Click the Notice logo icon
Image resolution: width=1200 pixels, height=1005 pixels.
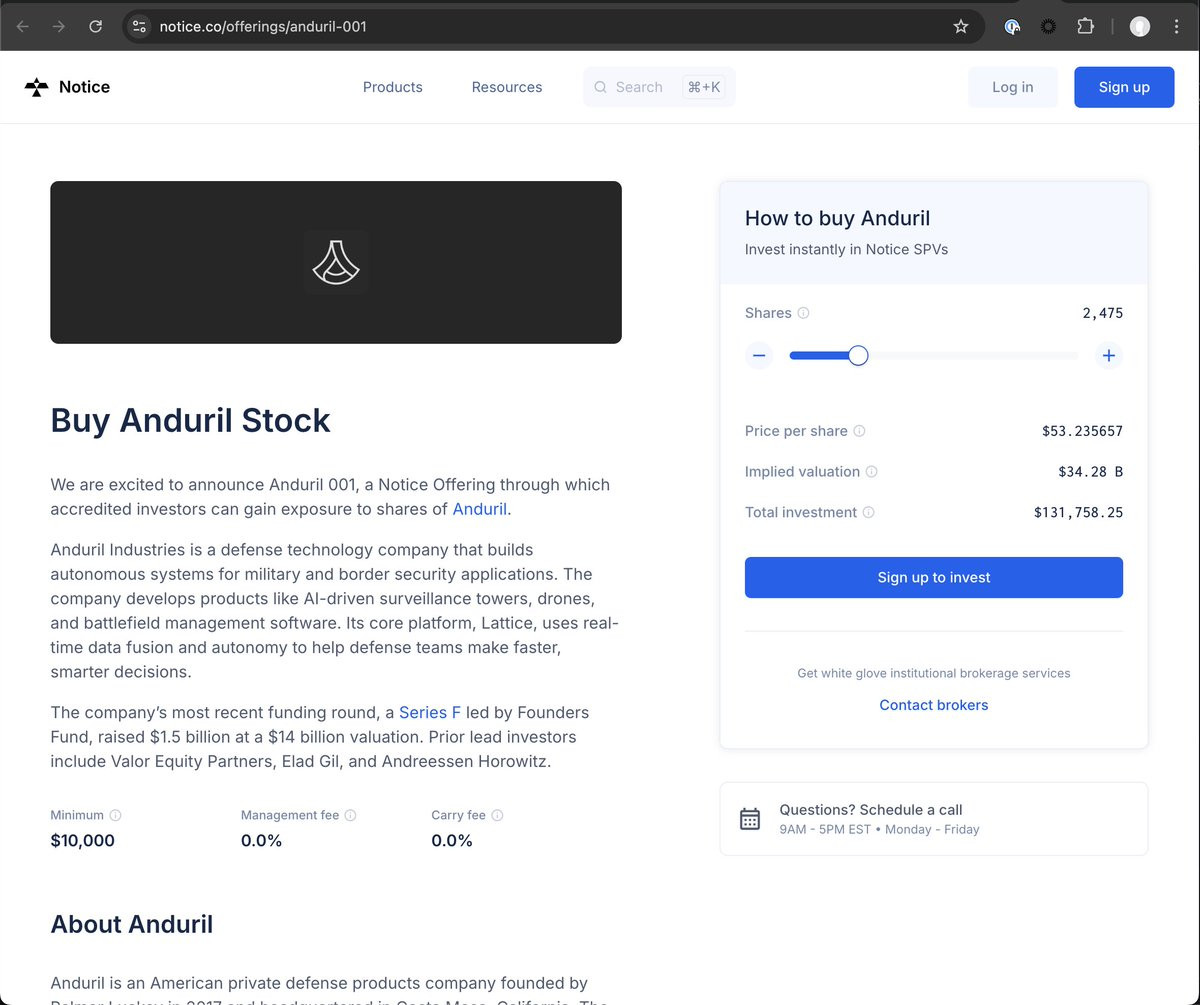[36, 87]
